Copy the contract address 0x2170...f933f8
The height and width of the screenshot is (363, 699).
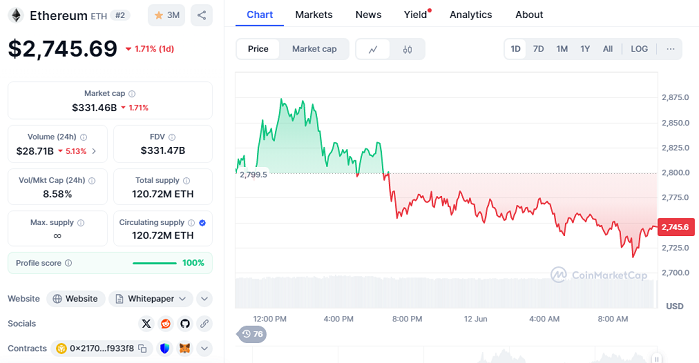142,349
